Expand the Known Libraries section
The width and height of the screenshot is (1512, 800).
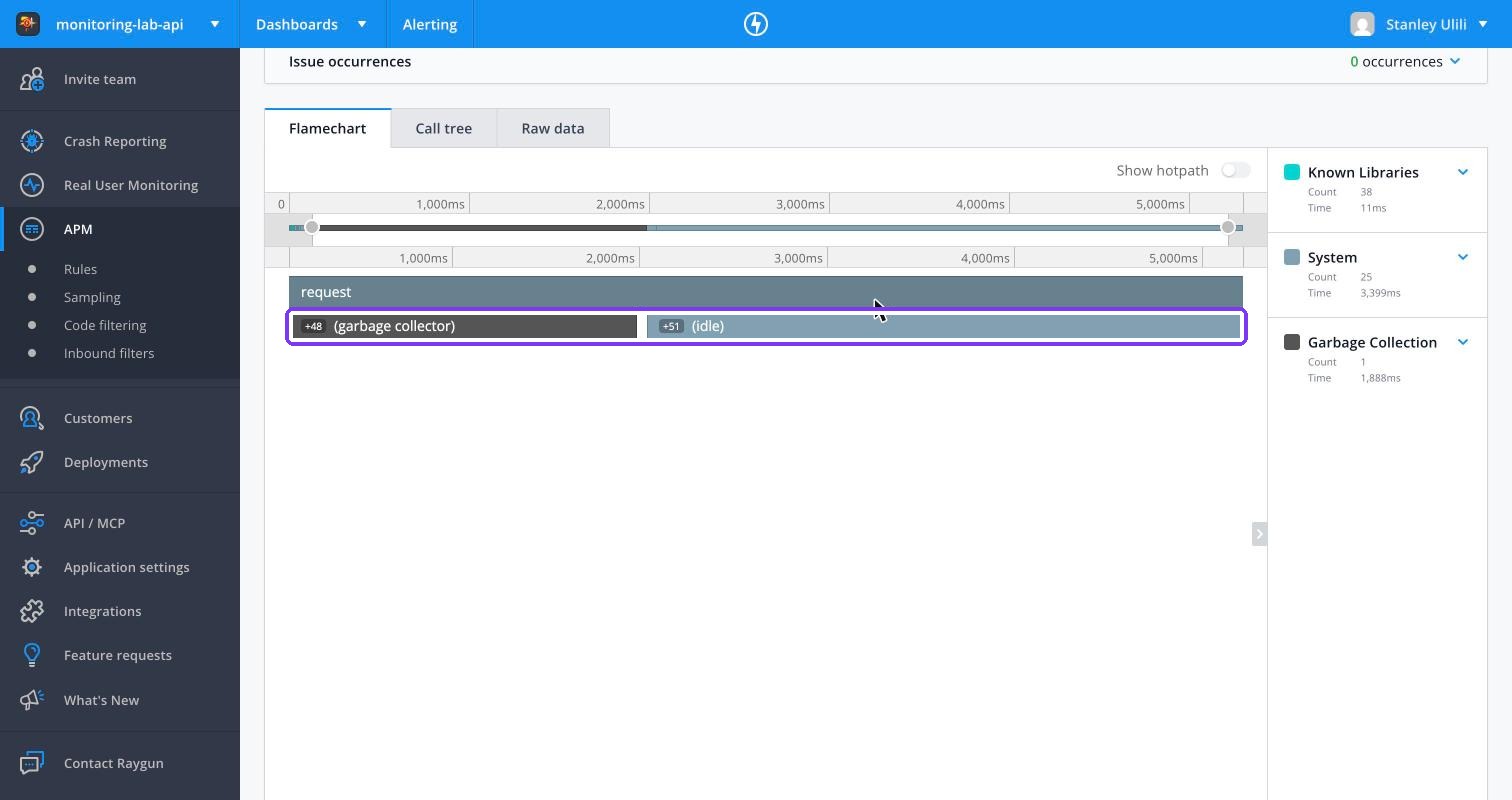pyautogui.click(x=1463, y=172)
